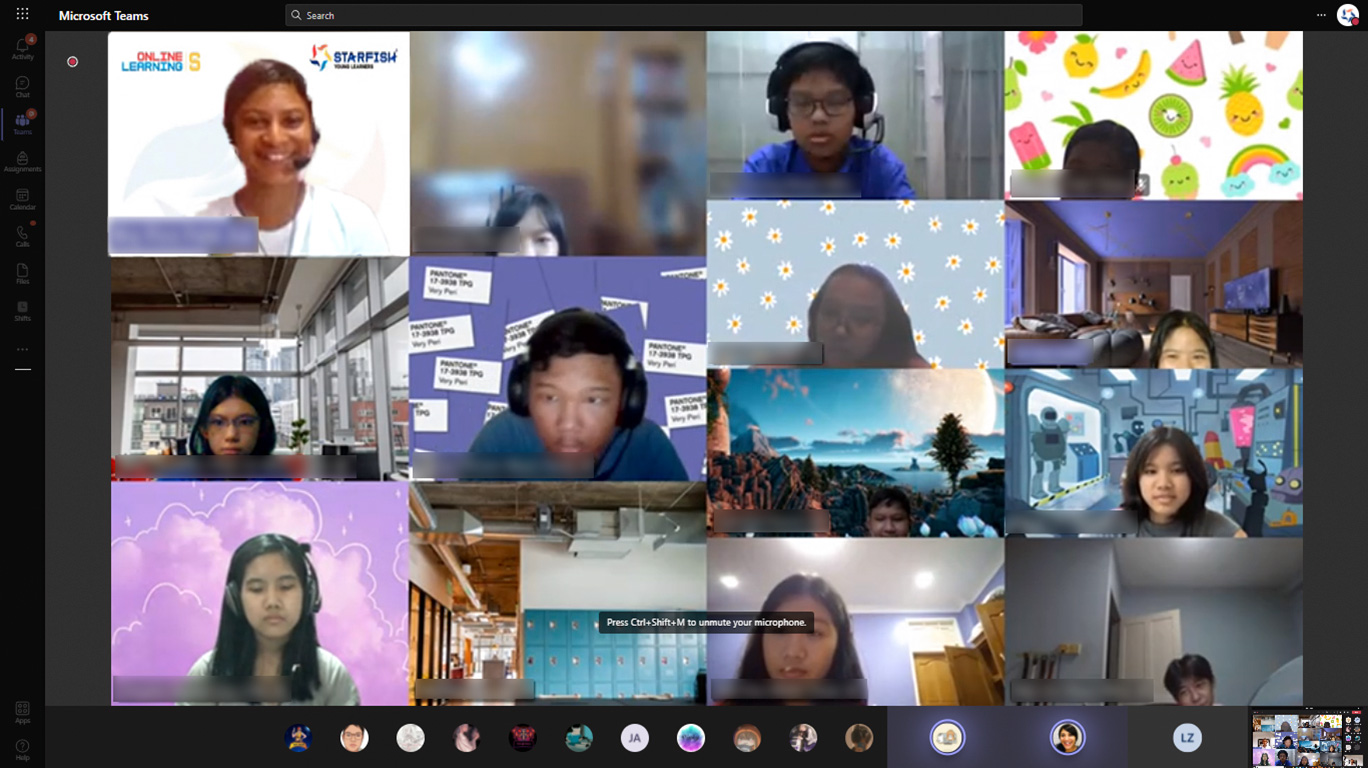Select the purple galaxy participant avatar

click(x=690, y=738)
